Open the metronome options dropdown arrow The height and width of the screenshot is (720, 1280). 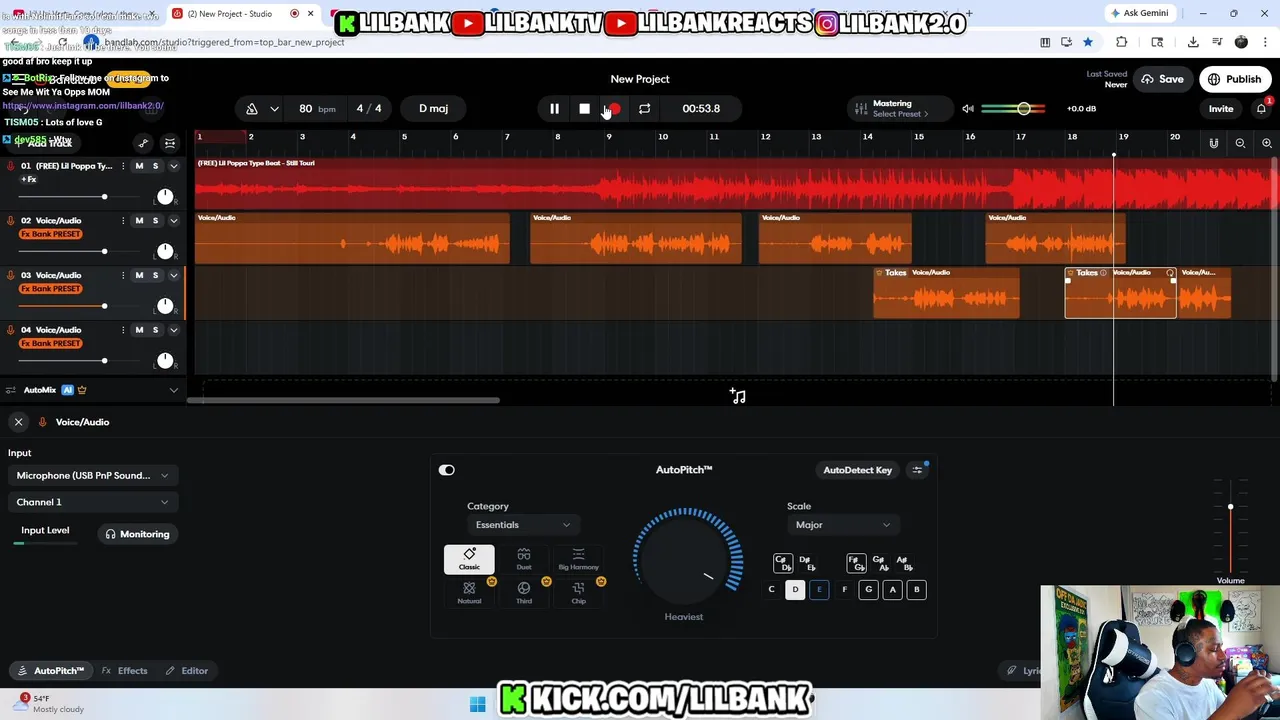pyautogui.click(x=274, y=108)
